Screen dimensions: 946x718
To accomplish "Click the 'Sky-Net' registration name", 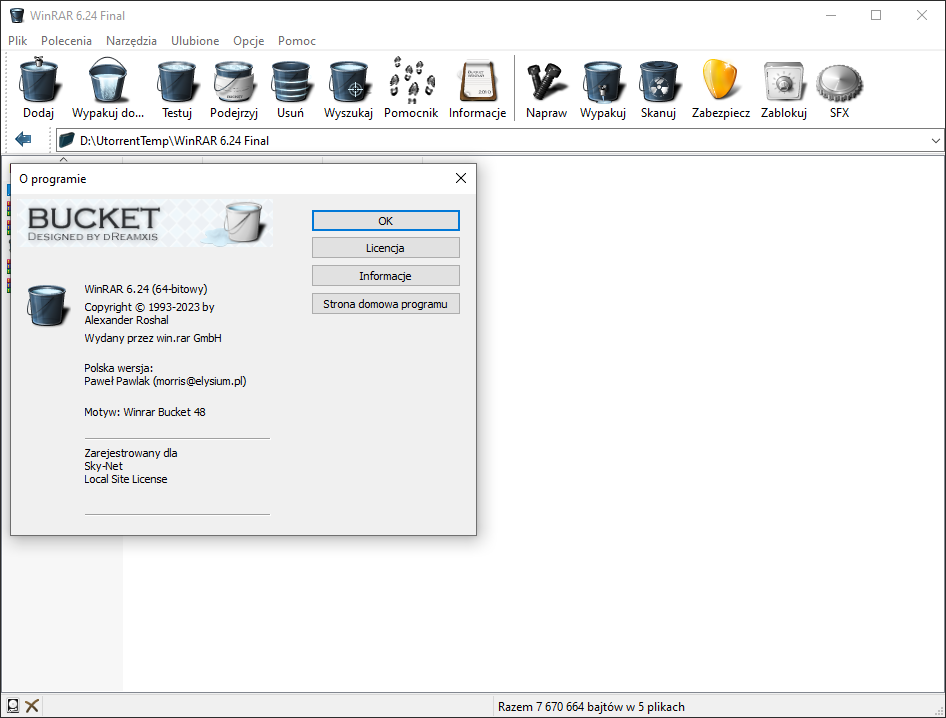I will (x=103, y=466).
